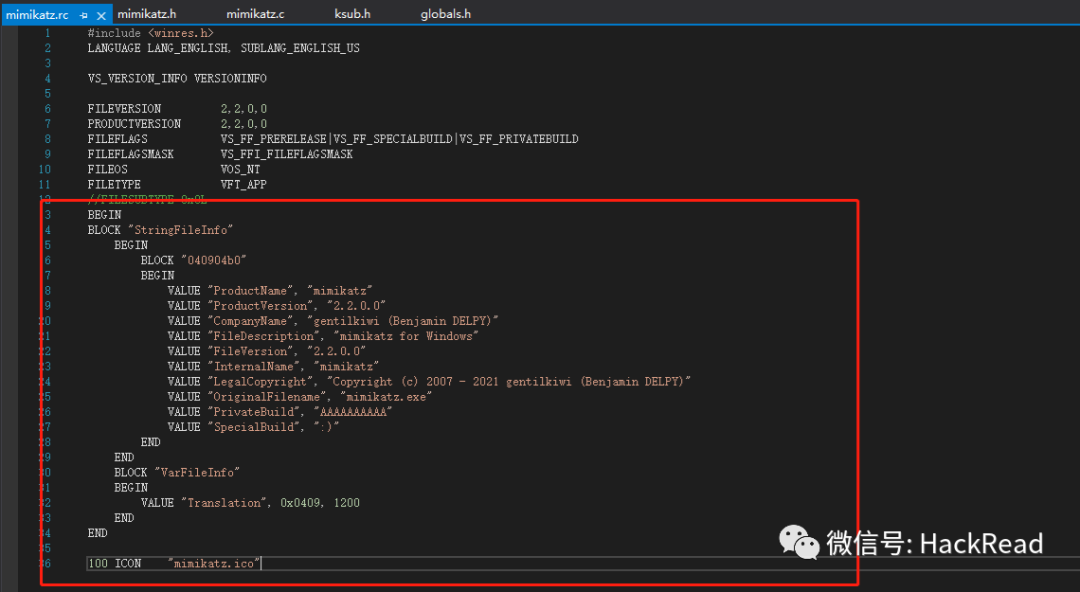Click the VS_FF_SPECIALBUILD flag
The width and height of the screenshot is (1080, 592).
(x=393, y=139)
